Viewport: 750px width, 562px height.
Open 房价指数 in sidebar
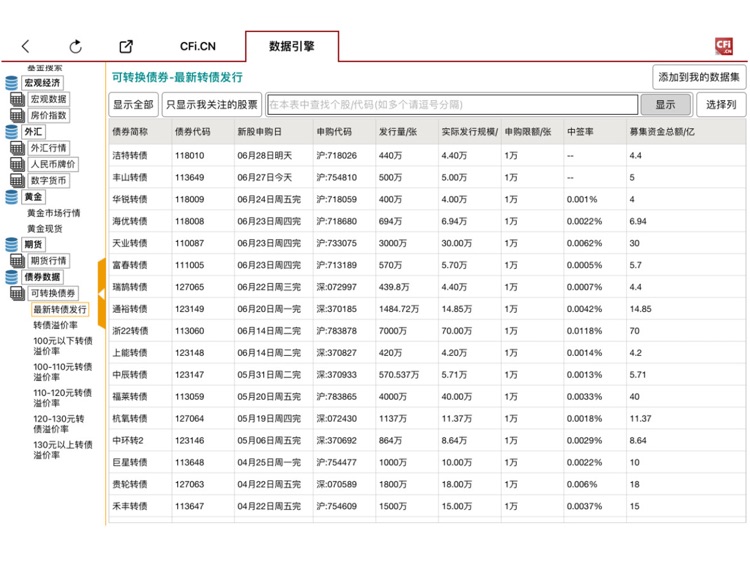coord(49,115)
